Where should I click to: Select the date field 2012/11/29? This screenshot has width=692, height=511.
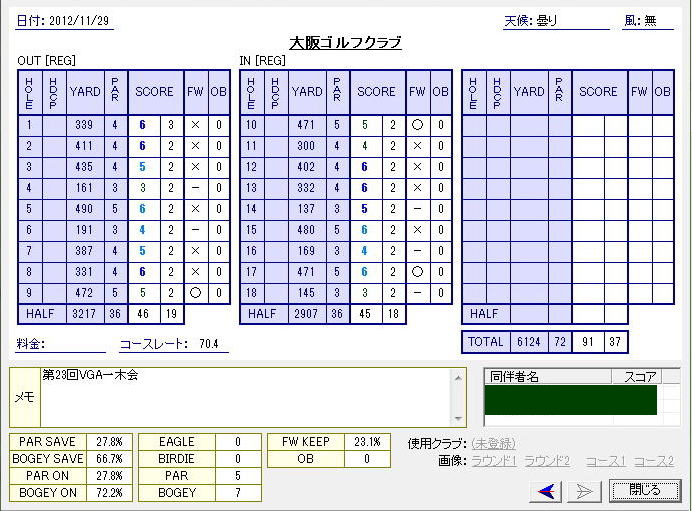tap(79, 21)
